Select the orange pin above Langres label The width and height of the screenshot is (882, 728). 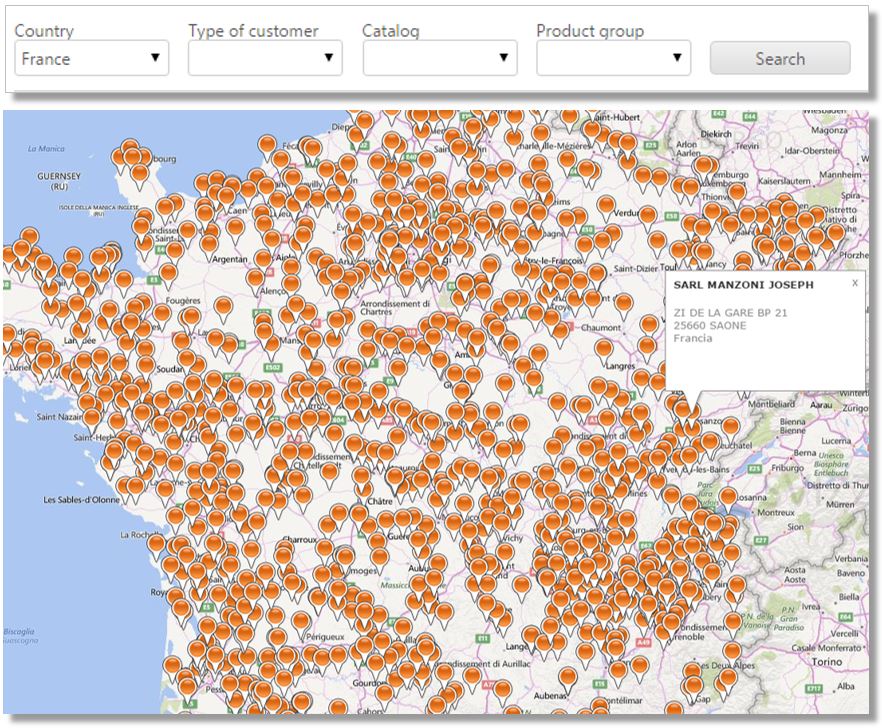(604, 348)
